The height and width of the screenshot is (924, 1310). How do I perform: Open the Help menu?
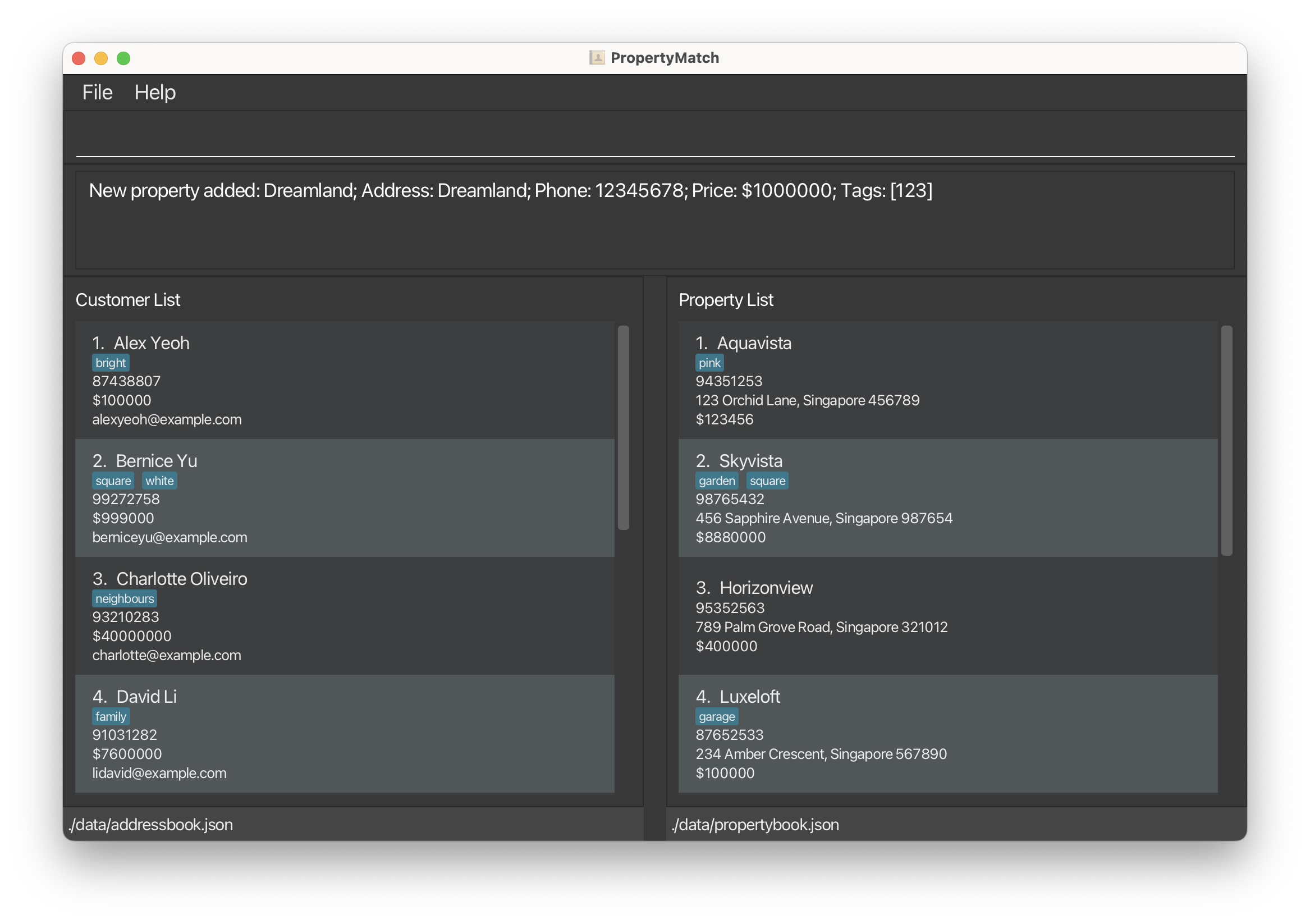coord(154,93)
